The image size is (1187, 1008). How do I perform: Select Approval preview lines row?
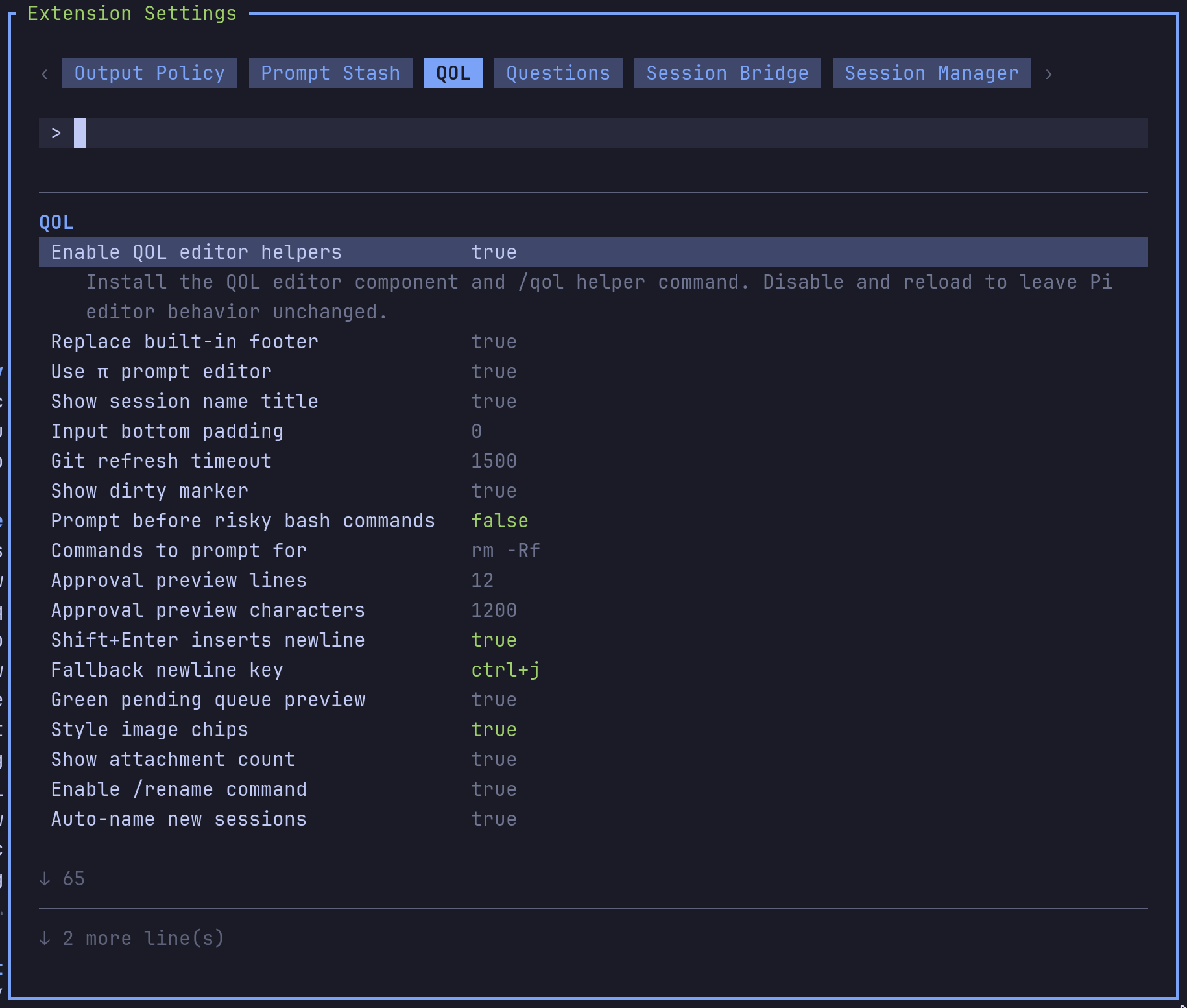(593, 581)
